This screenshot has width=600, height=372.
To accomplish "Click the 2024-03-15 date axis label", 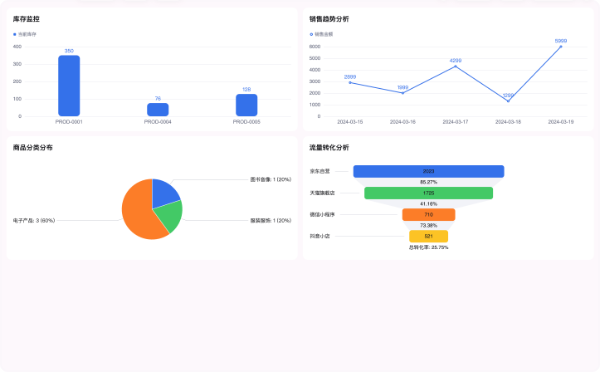I will (350, 122).
